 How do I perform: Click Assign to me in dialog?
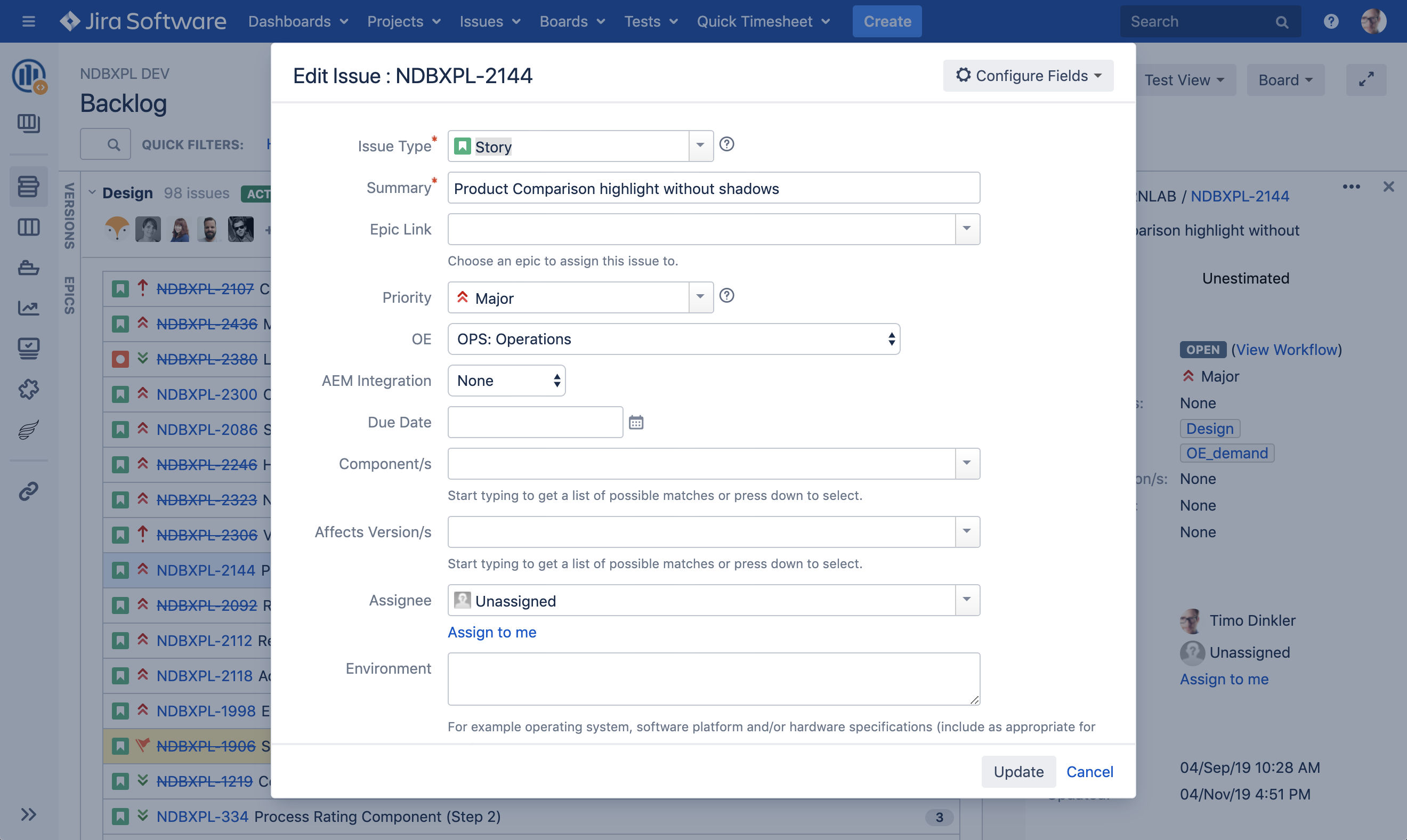(492, 632)
